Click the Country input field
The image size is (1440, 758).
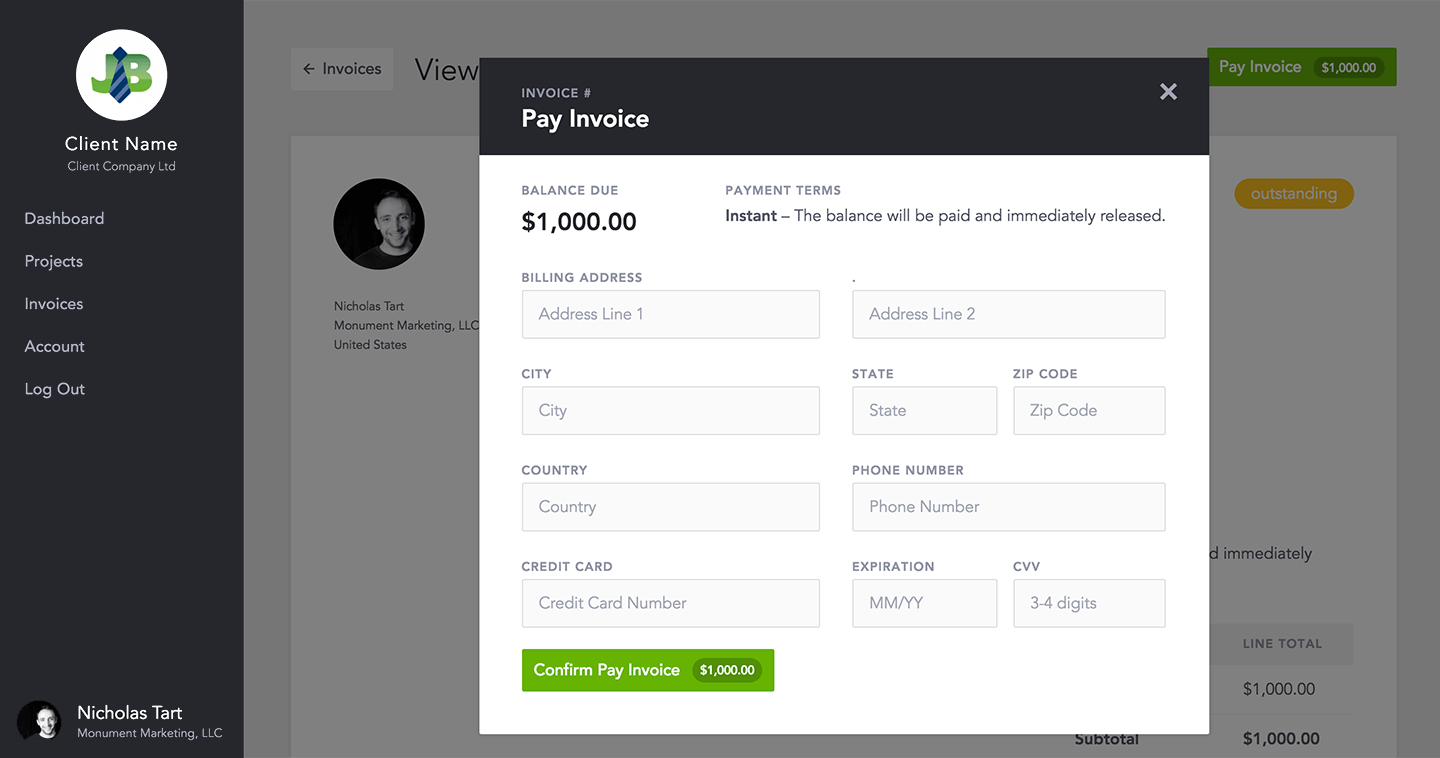(670, 507)
